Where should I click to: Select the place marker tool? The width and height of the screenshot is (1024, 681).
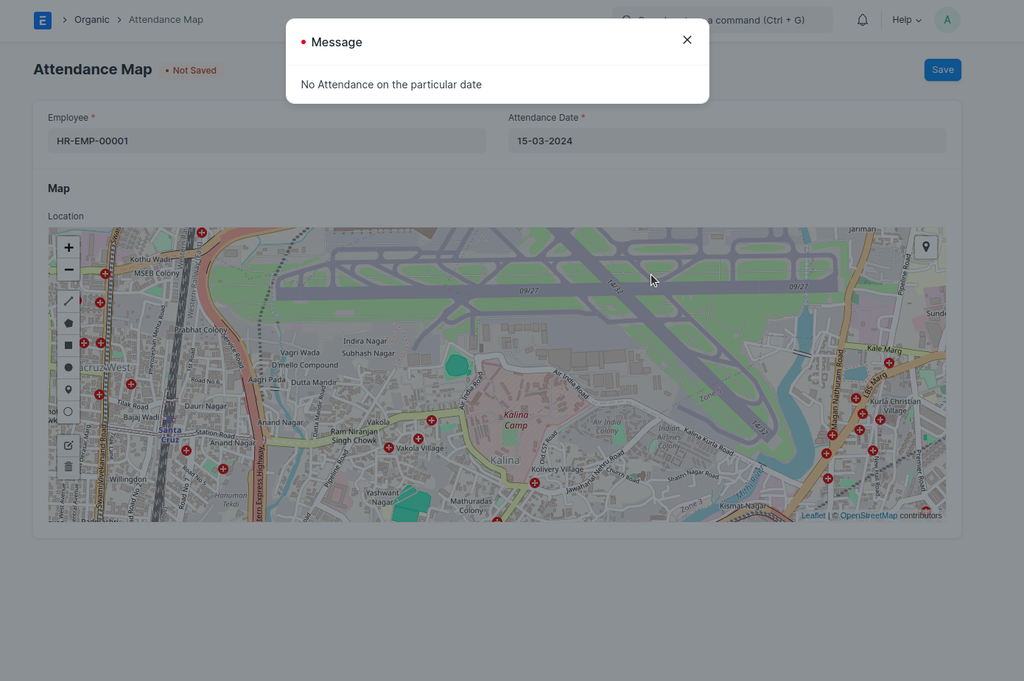pos(68,389)
